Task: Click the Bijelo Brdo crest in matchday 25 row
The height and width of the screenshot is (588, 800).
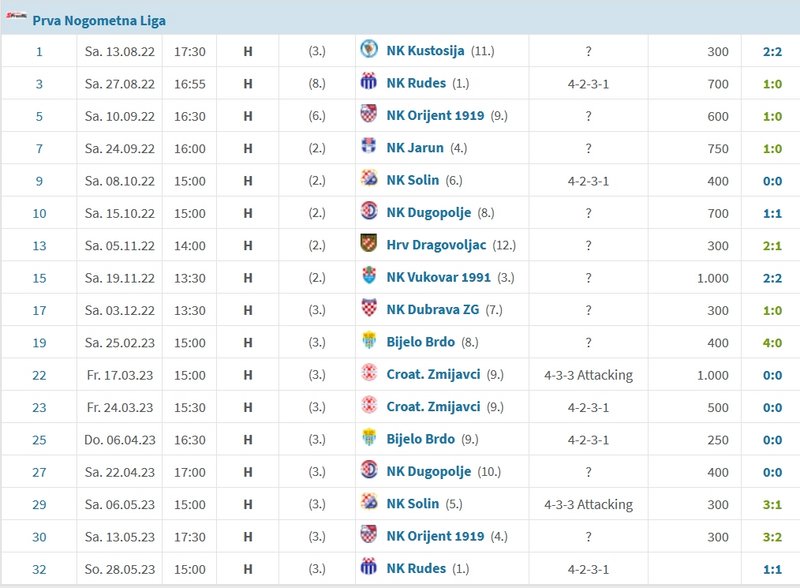Action: tap(368, 438)
